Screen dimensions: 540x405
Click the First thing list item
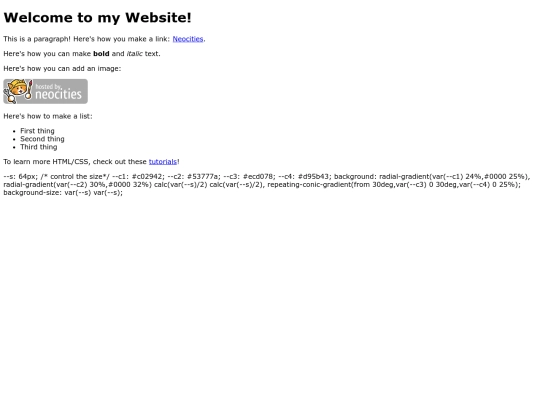37,131
